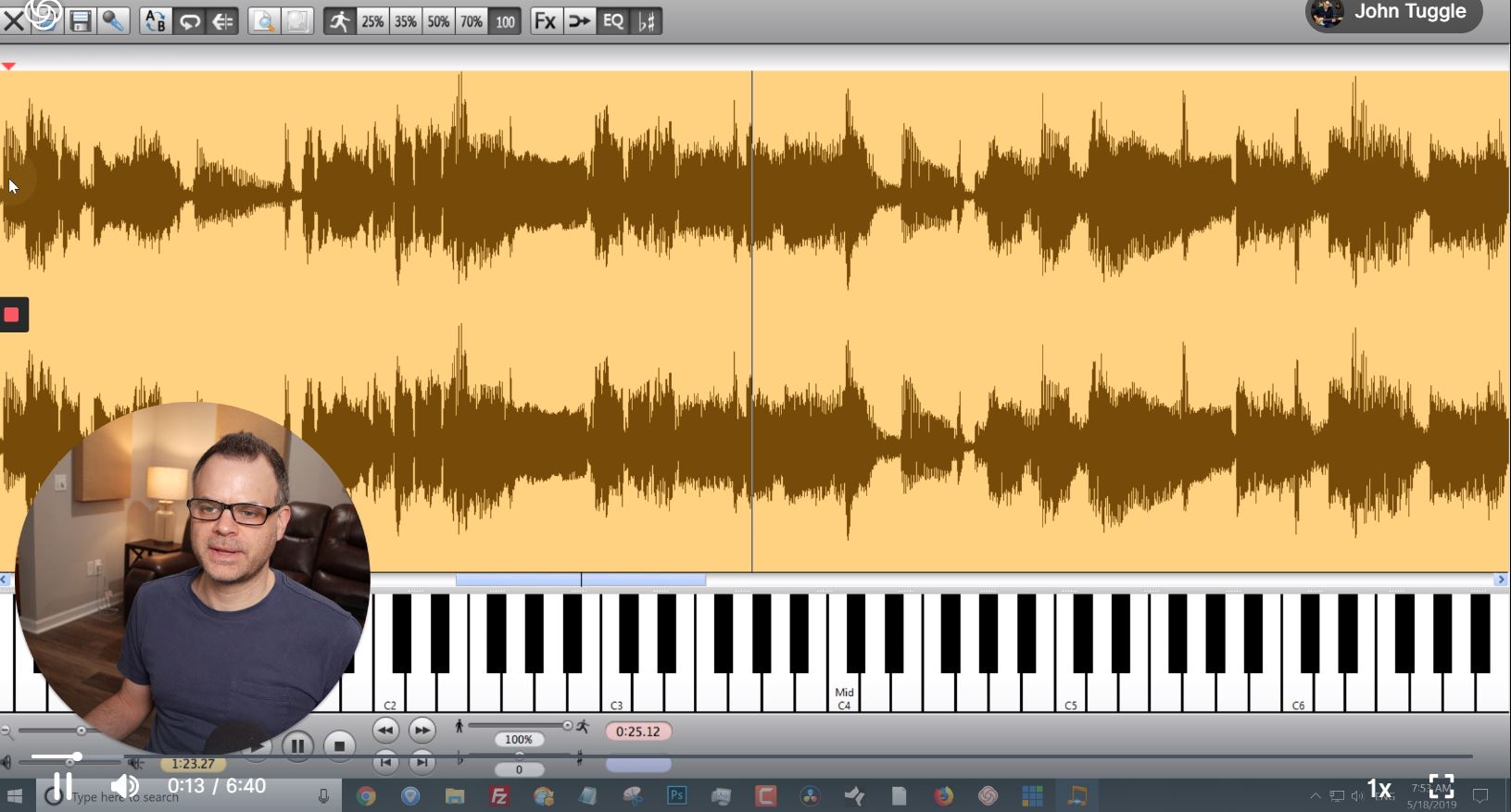Click the flat symbol beside pitch slider

[x=460, y=759]
